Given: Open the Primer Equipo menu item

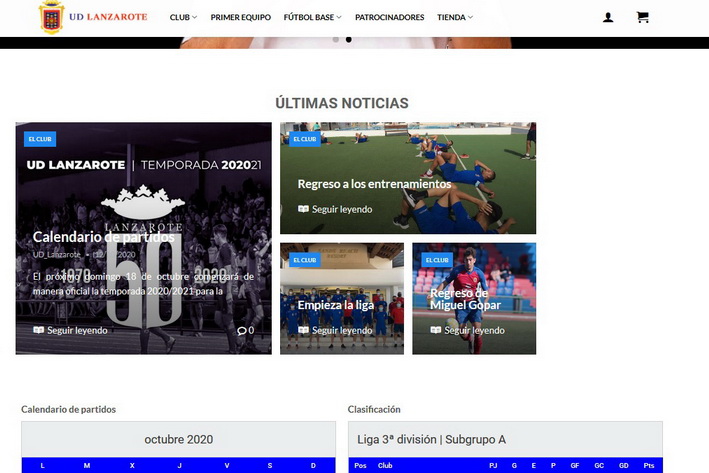Looking at the screenshot, I should coord(240,17).
